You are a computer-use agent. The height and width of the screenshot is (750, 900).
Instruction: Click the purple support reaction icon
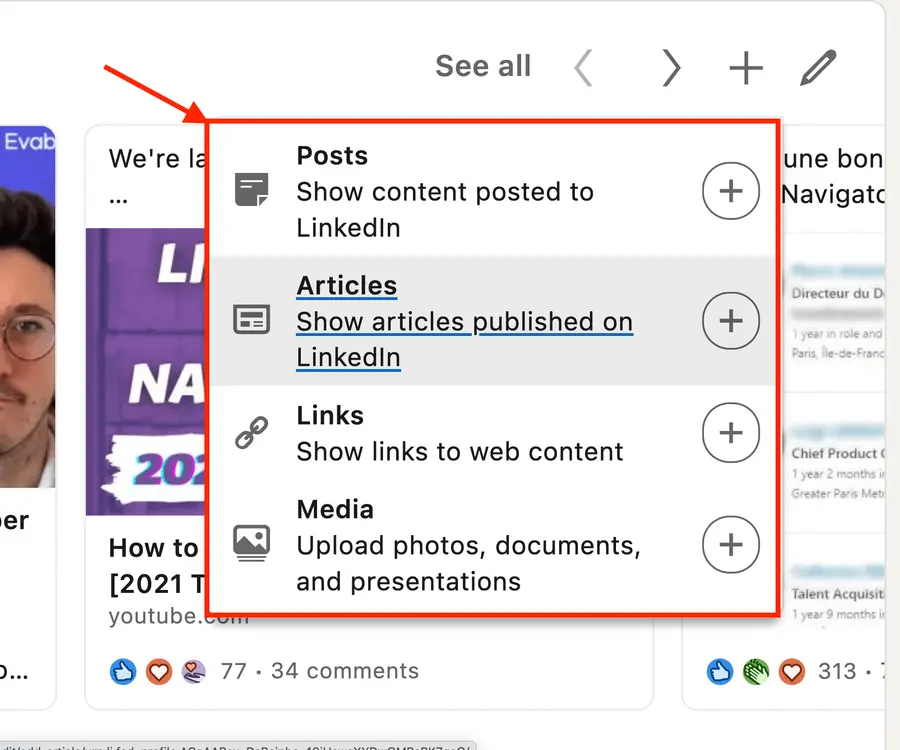192,672
